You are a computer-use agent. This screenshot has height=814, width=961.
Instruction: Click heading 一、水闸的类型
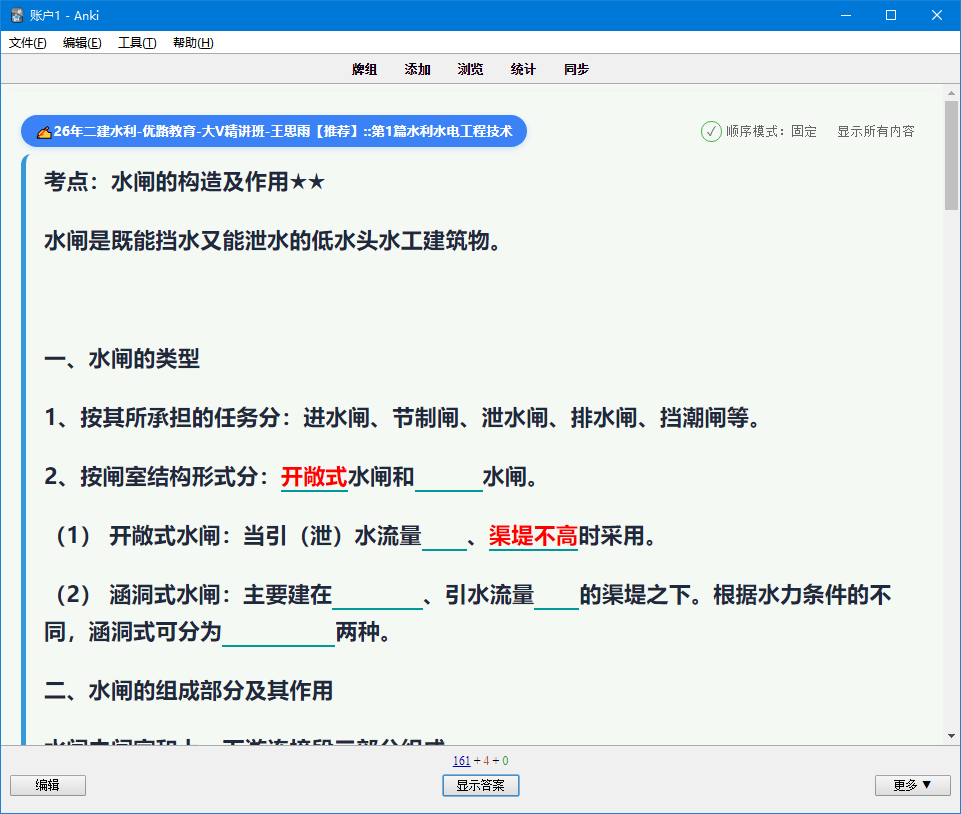(122, 359)
